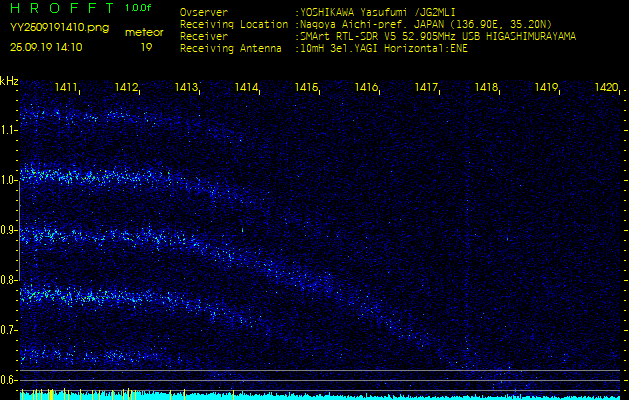Select the 1415 time marker
The height and width of the screenshot is (400, 629).
(307, 88)
